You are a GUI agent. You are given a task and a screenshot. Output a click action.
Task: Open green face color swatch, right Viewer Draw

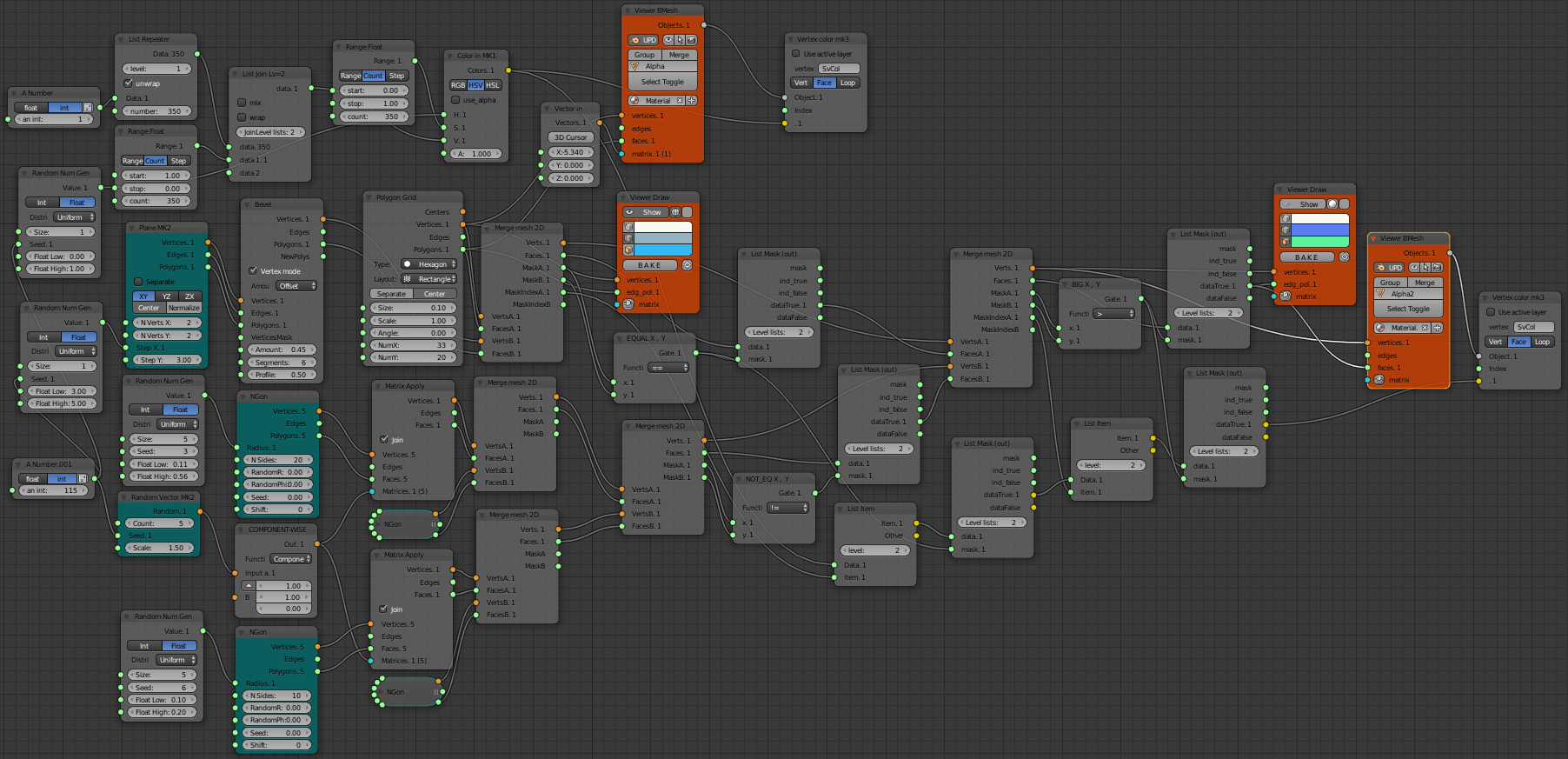(1320, 243)
